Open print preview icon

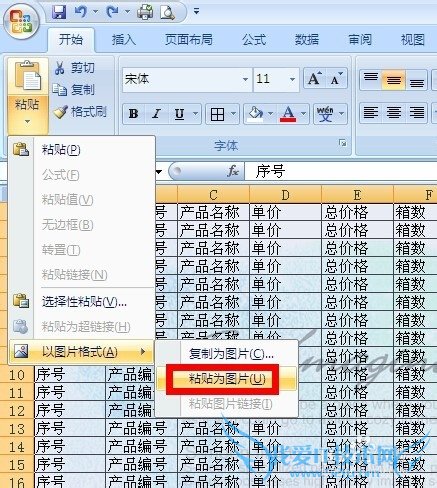point(167,12)
